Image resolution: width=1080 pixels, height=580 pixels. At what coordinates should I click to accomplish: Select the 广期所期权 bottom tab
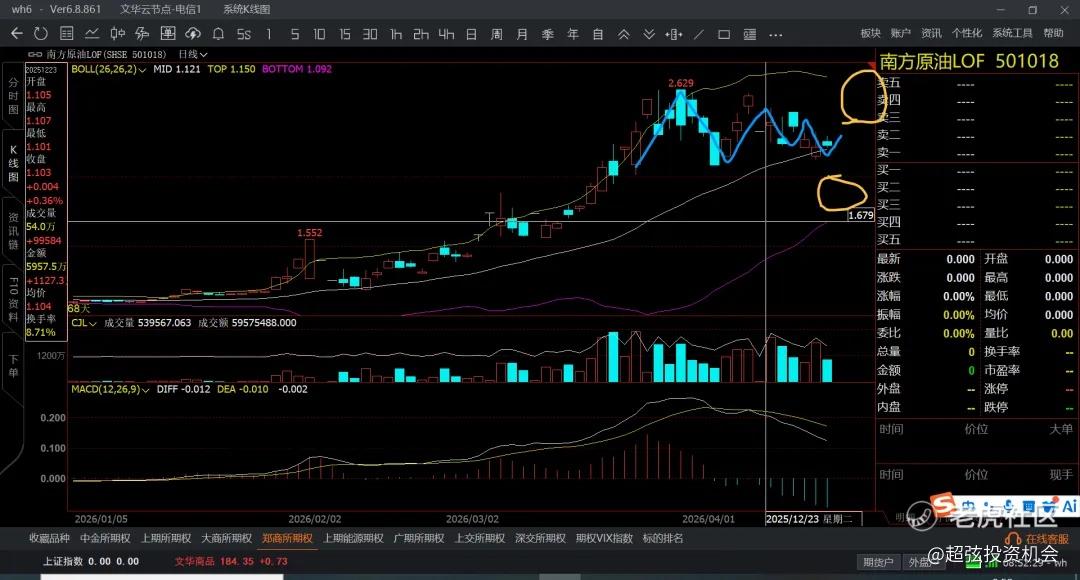click(419, 539)
